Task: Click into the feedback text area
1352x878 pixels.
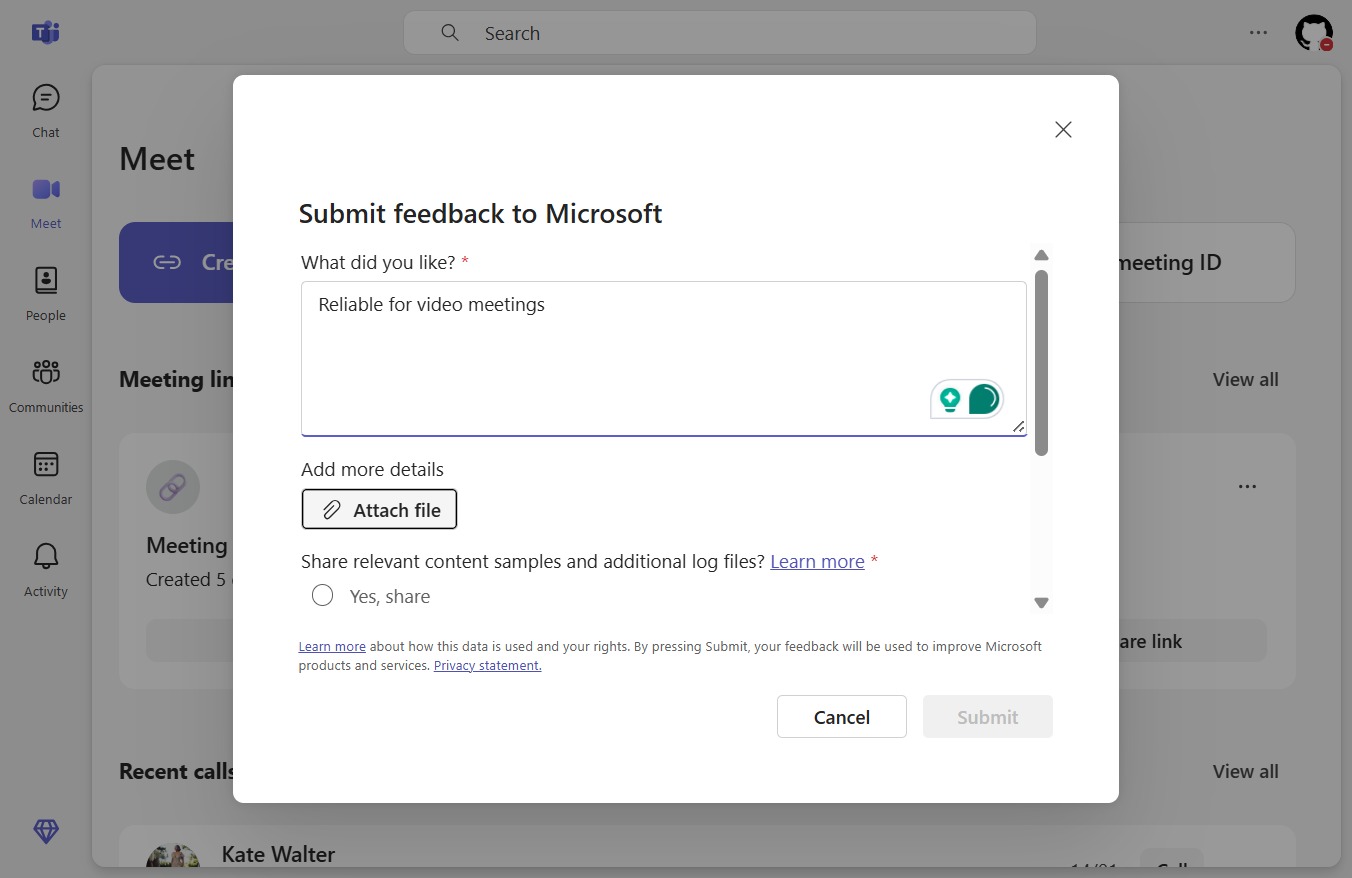Action: coord(664,359)
